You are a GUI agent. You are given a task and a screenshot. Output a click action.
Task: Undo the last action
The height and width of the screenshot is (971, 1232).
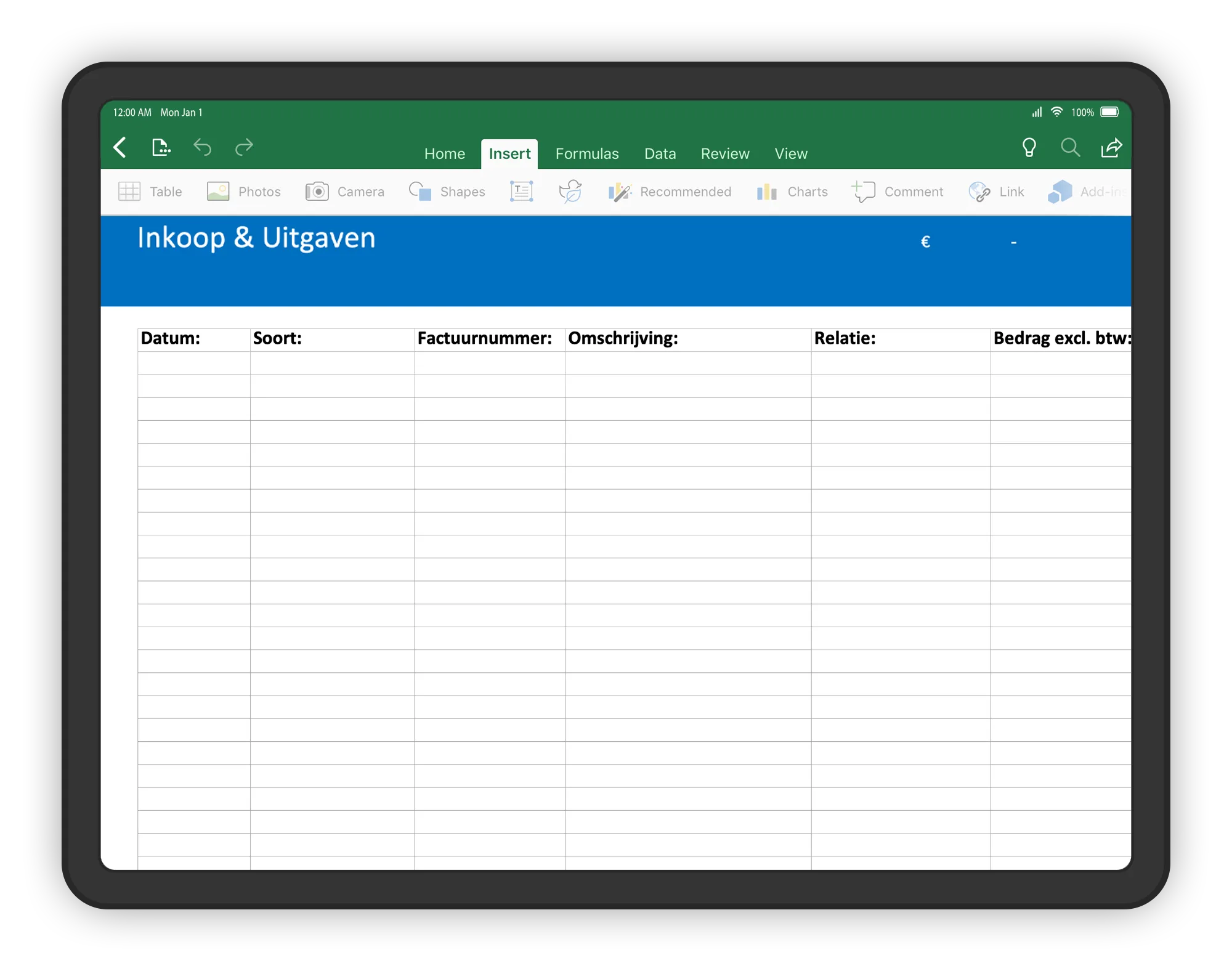coord(203,148)
